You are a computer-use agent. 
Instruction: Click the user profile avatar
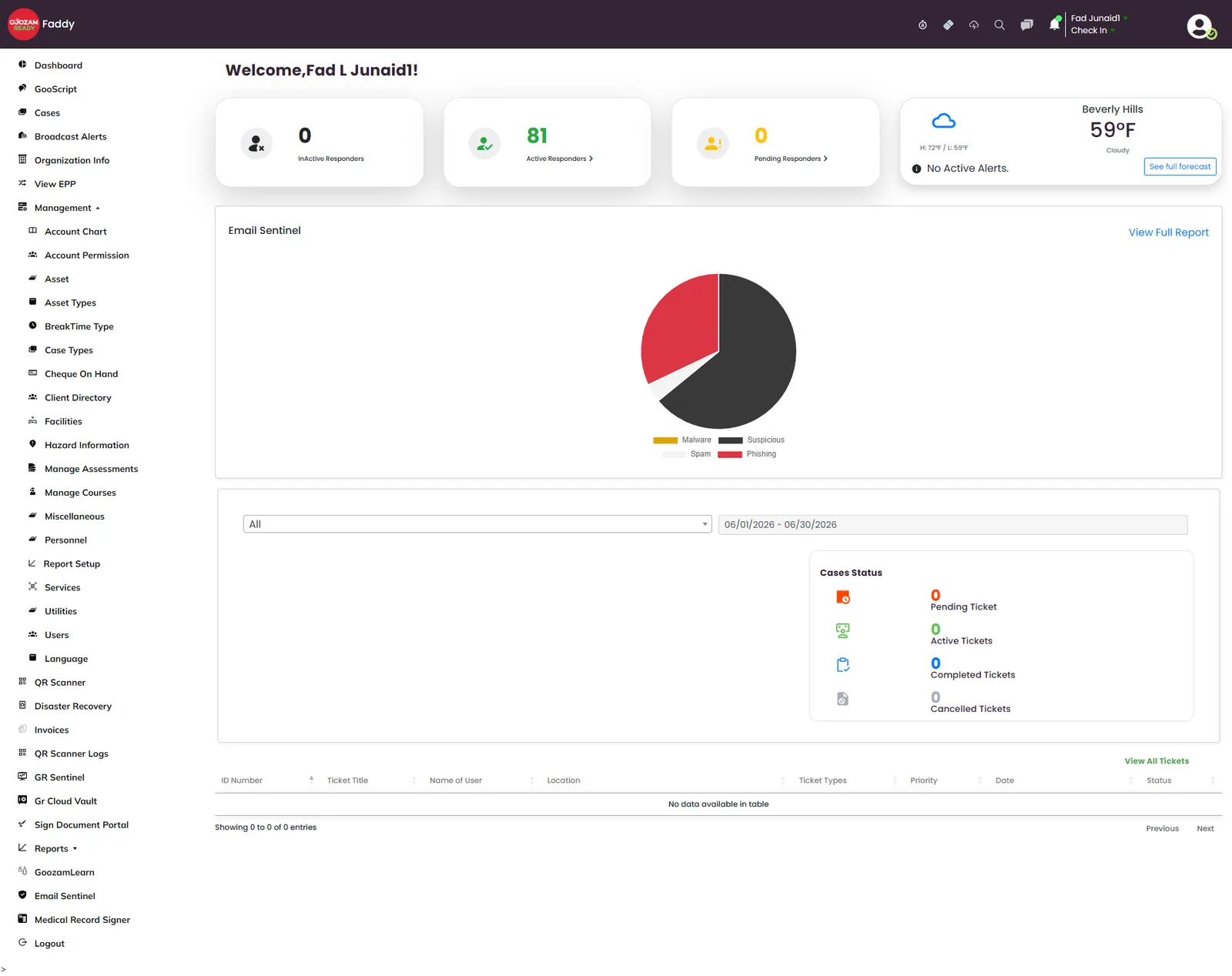pos(1200,26)
